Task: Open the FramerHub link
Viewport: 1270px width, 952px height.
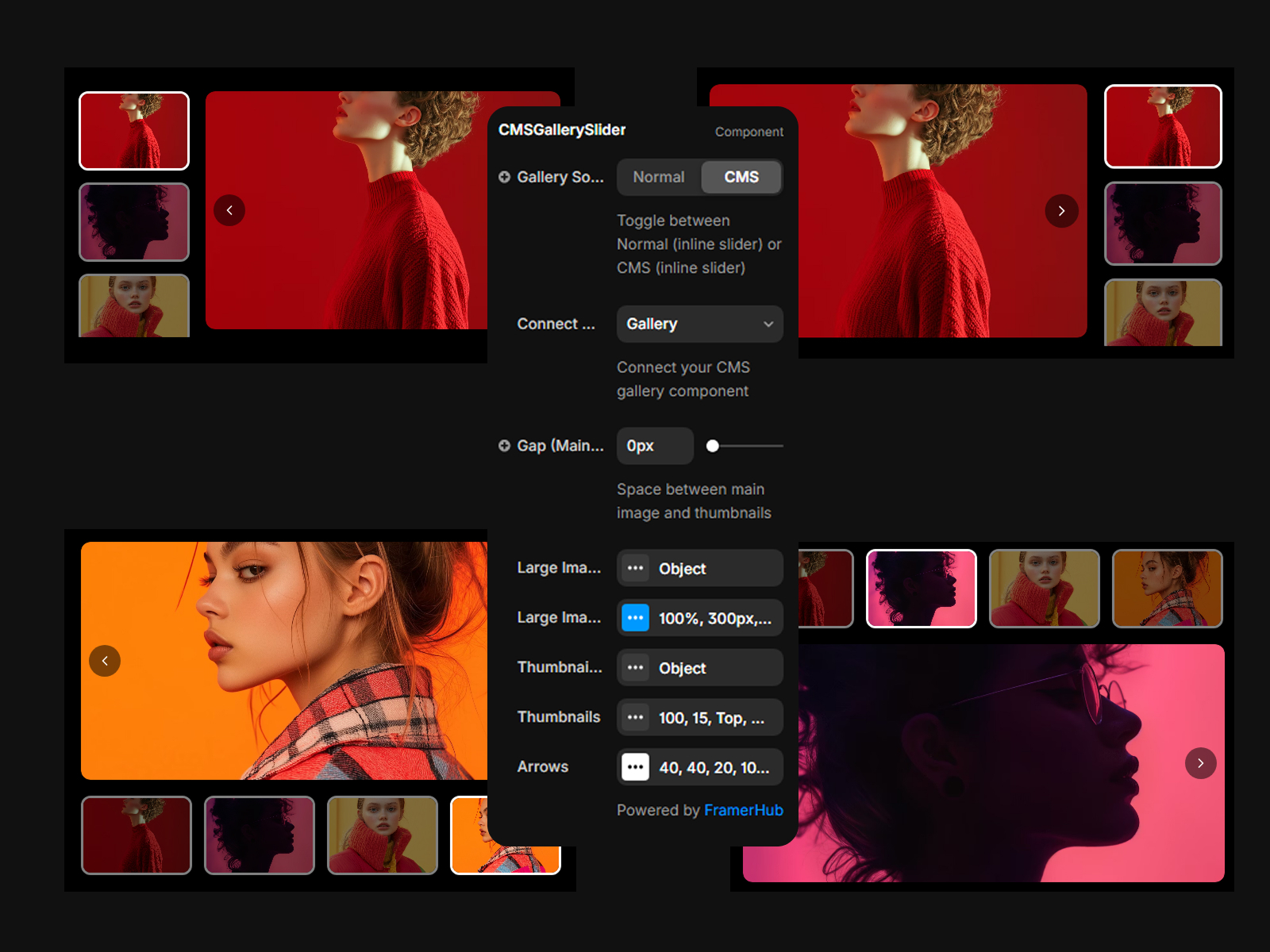Action: point(743,810)
